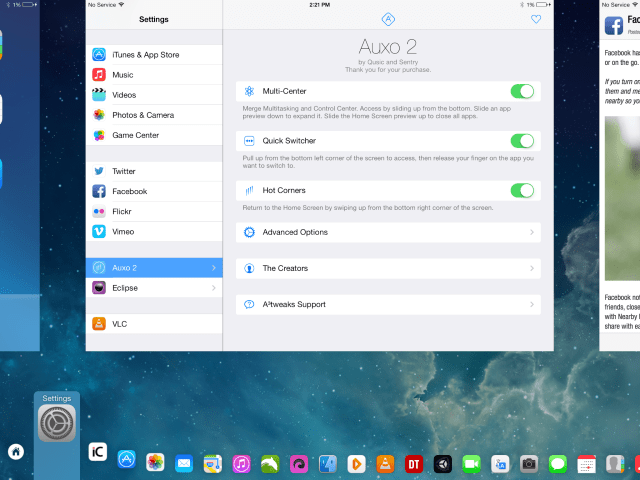Open the home screen icon in switcher
This screenshot has width=640, height=480.
(x=16, y=451)
